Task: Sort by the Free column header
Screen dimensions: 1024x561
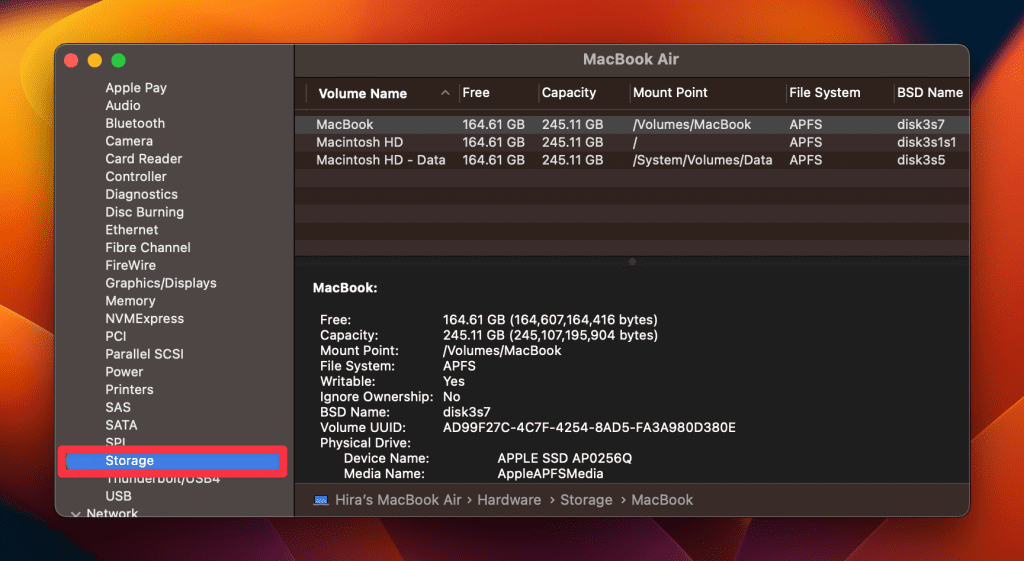Action: (x=476, y=93)
